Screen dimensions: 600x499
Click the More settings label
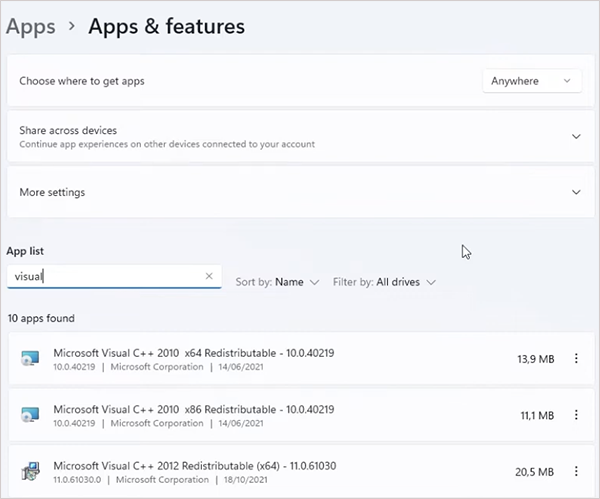click(x=52, y=192)
